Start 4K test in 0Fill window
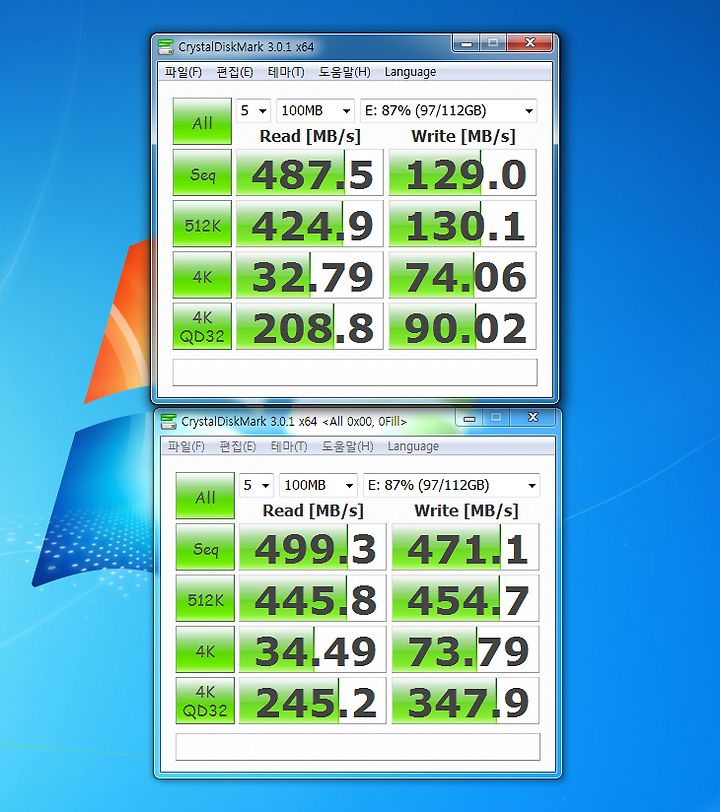The image size is (720, 812). 205,649
